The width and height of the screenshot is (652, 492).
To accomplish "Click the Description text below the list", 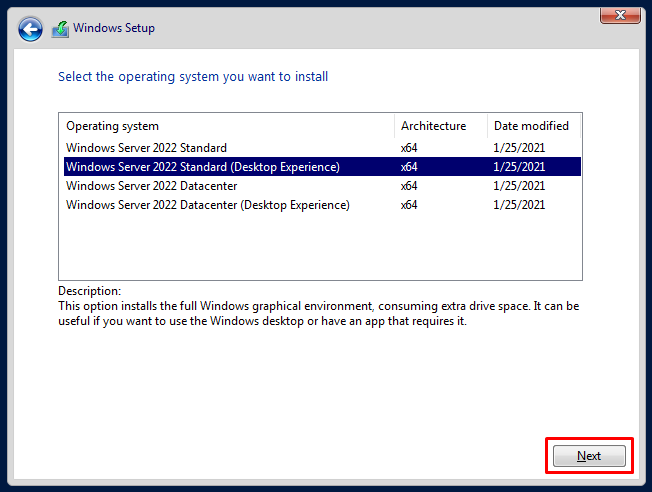I will 319,314.
